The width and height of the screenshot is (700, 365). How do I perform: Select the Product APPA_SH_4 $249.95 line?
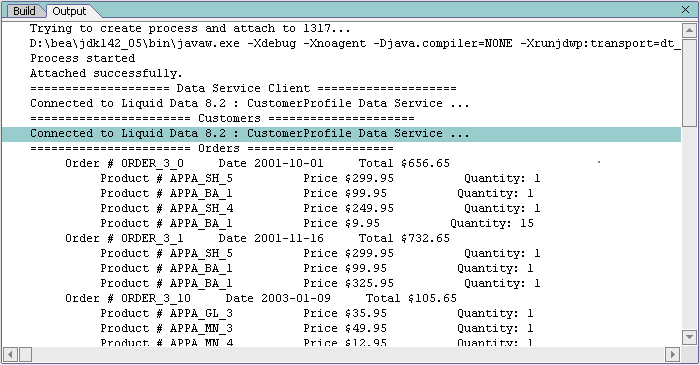[x=321, y=208]
